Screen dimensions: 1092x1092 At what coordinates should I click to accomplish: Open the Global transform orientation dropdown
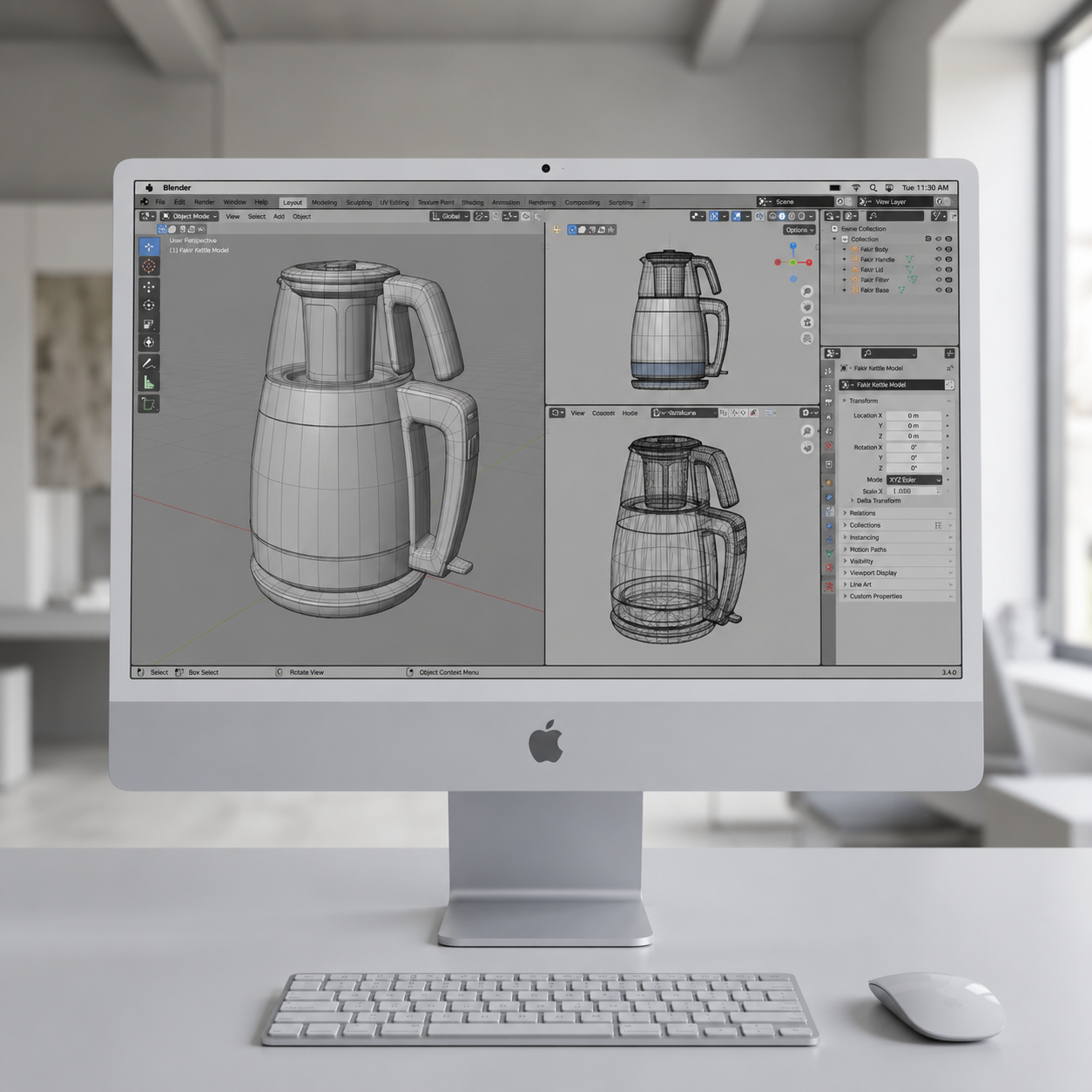point(450,216)
